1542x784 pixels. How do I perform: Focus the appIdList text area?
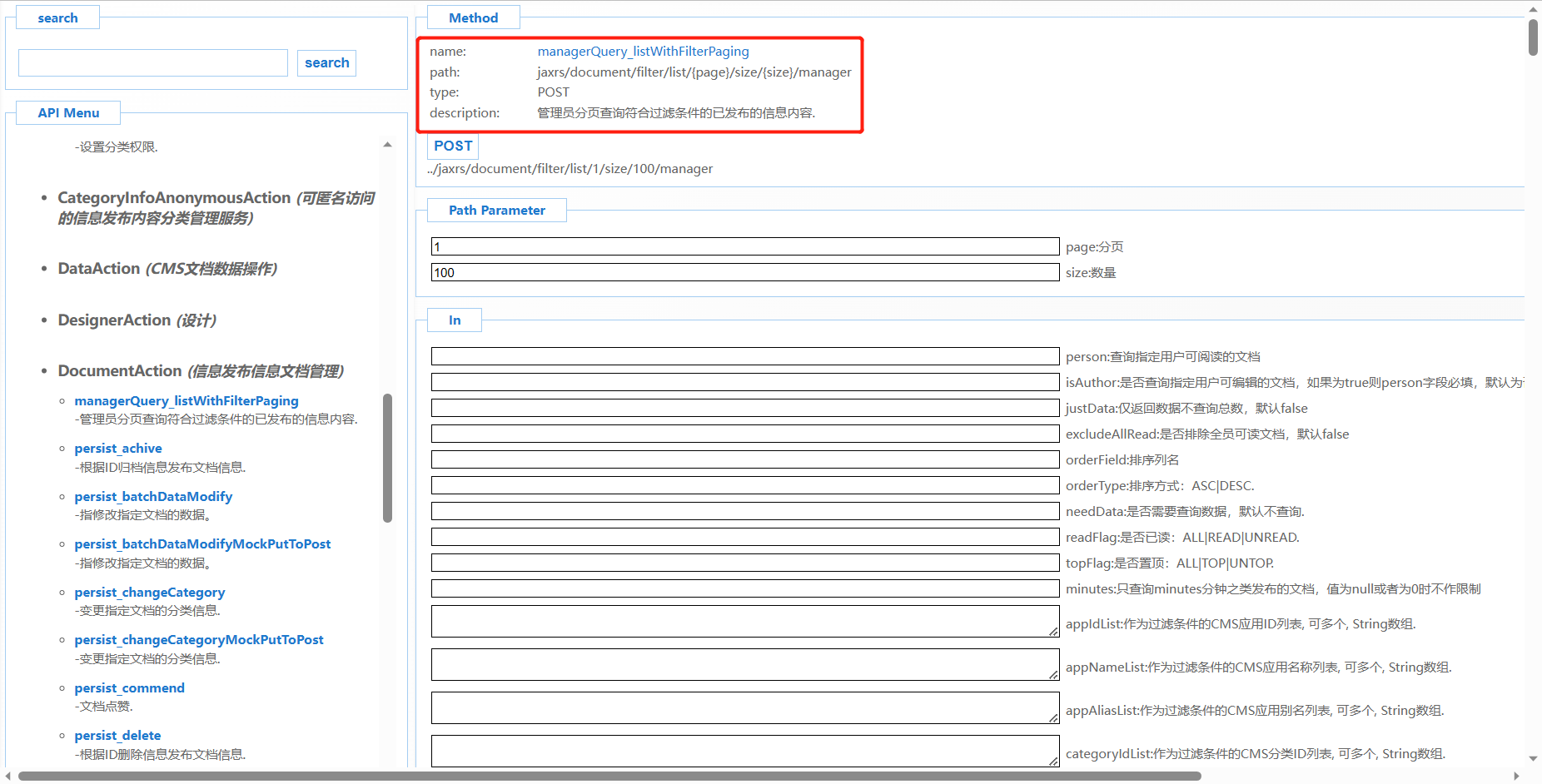coord(745,622)
